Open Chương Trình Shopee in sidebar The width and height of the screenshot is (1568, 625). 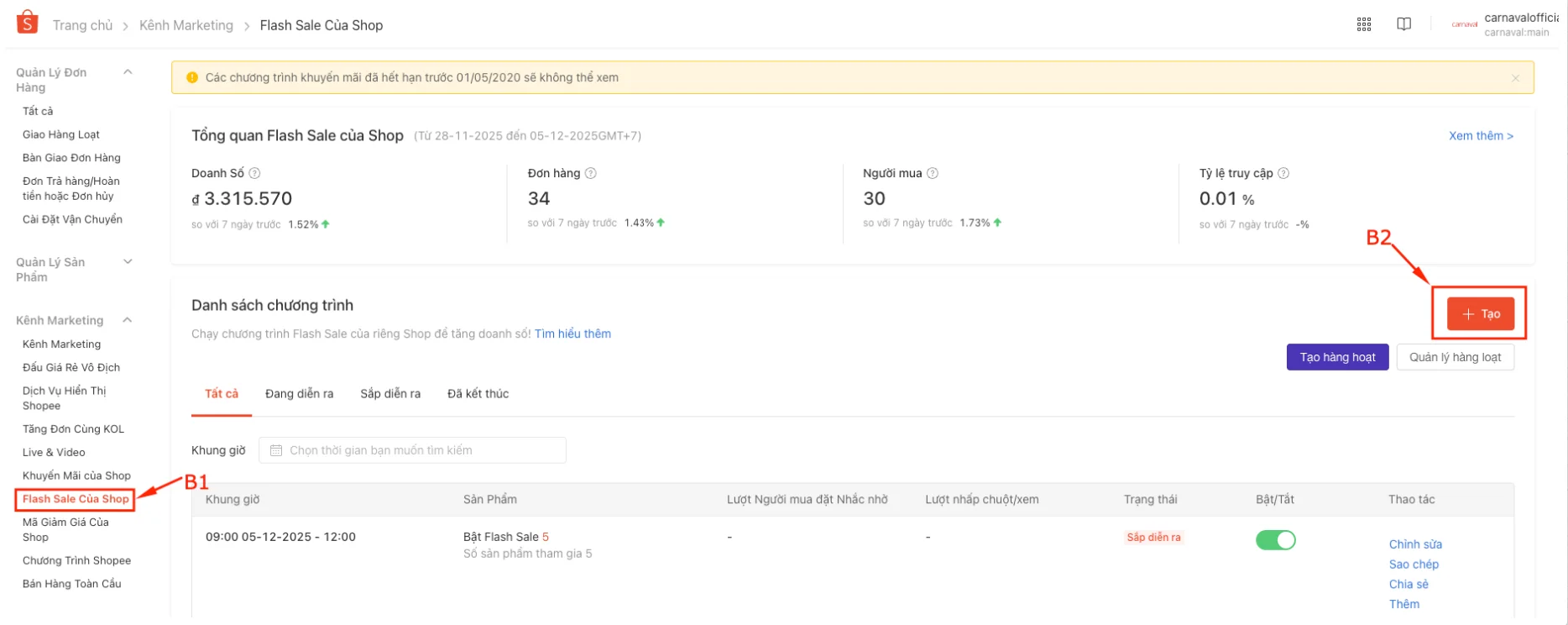pyautogui.click(x=76, y=560)
